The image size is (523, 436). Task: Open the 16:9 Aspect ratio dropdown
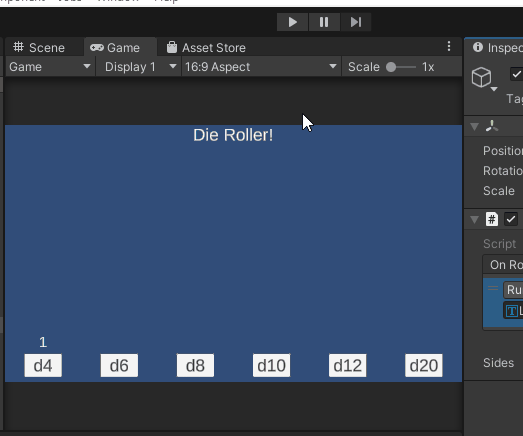[261, 67]
